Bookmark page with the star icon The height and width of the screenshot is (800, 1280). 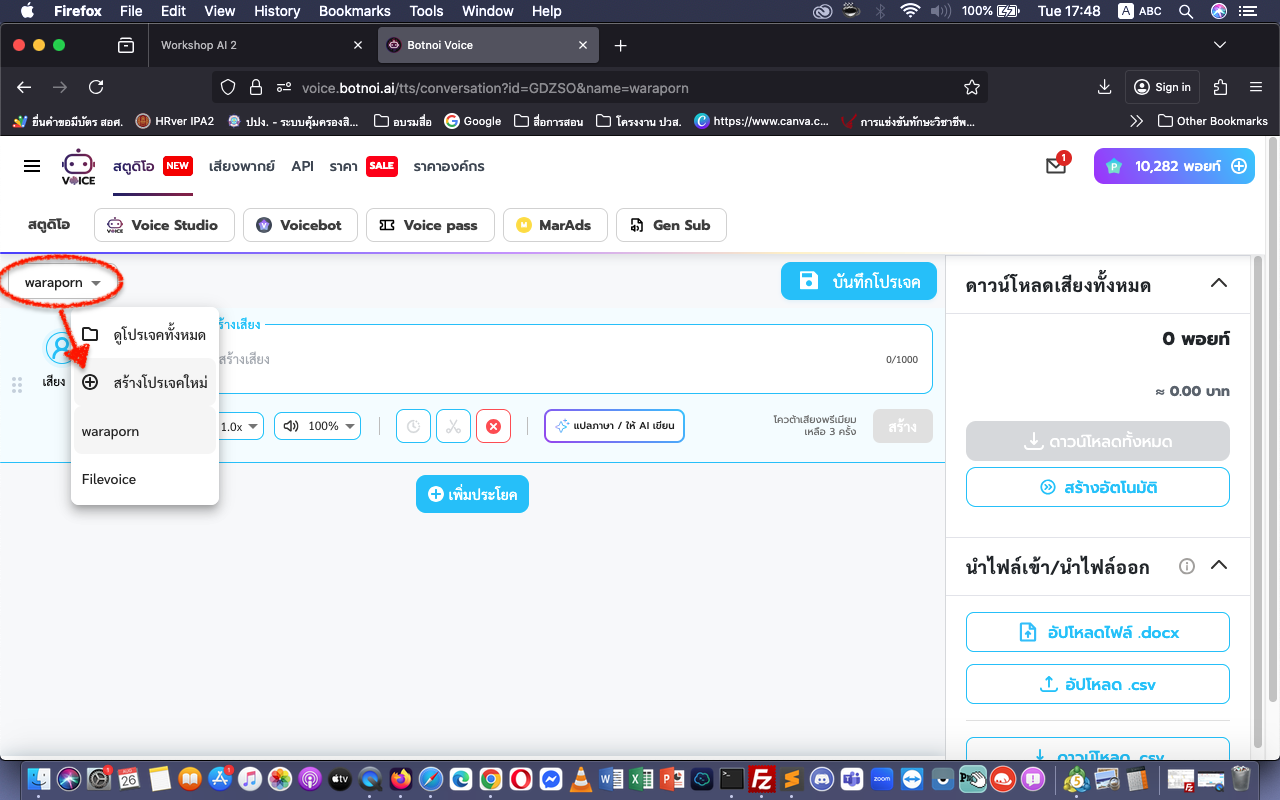click(x=971, y=87)
